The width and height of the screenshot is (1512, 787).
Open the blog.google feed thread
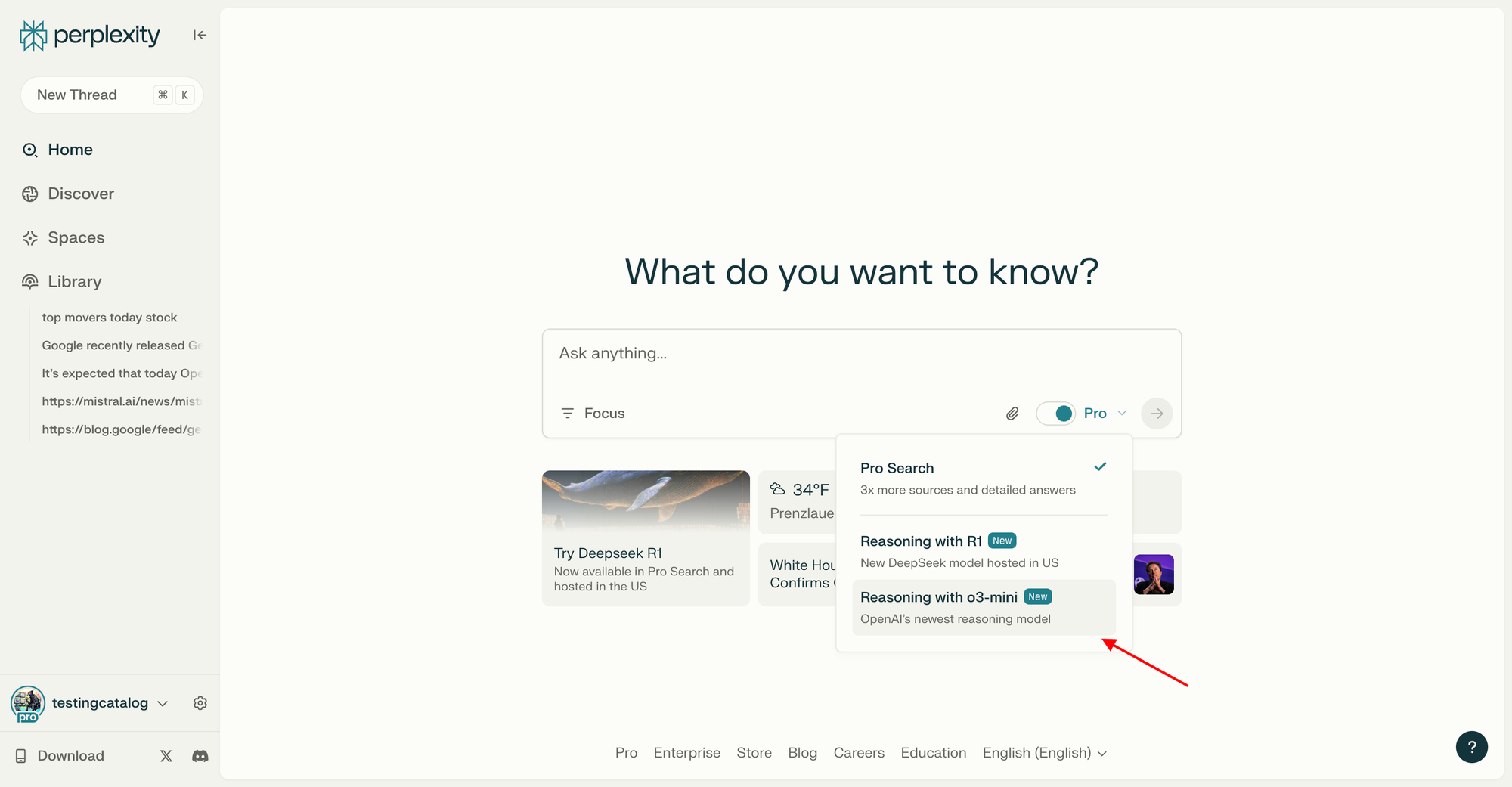point(122,429)
